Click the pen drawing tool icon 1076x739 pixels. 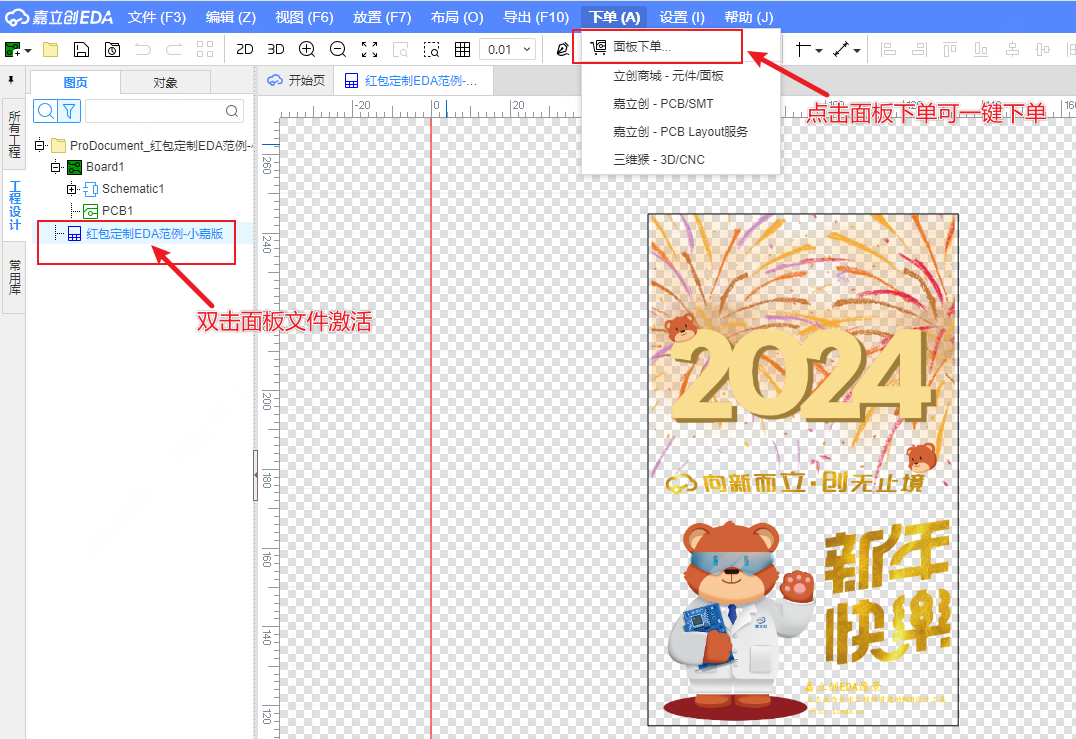562,49
